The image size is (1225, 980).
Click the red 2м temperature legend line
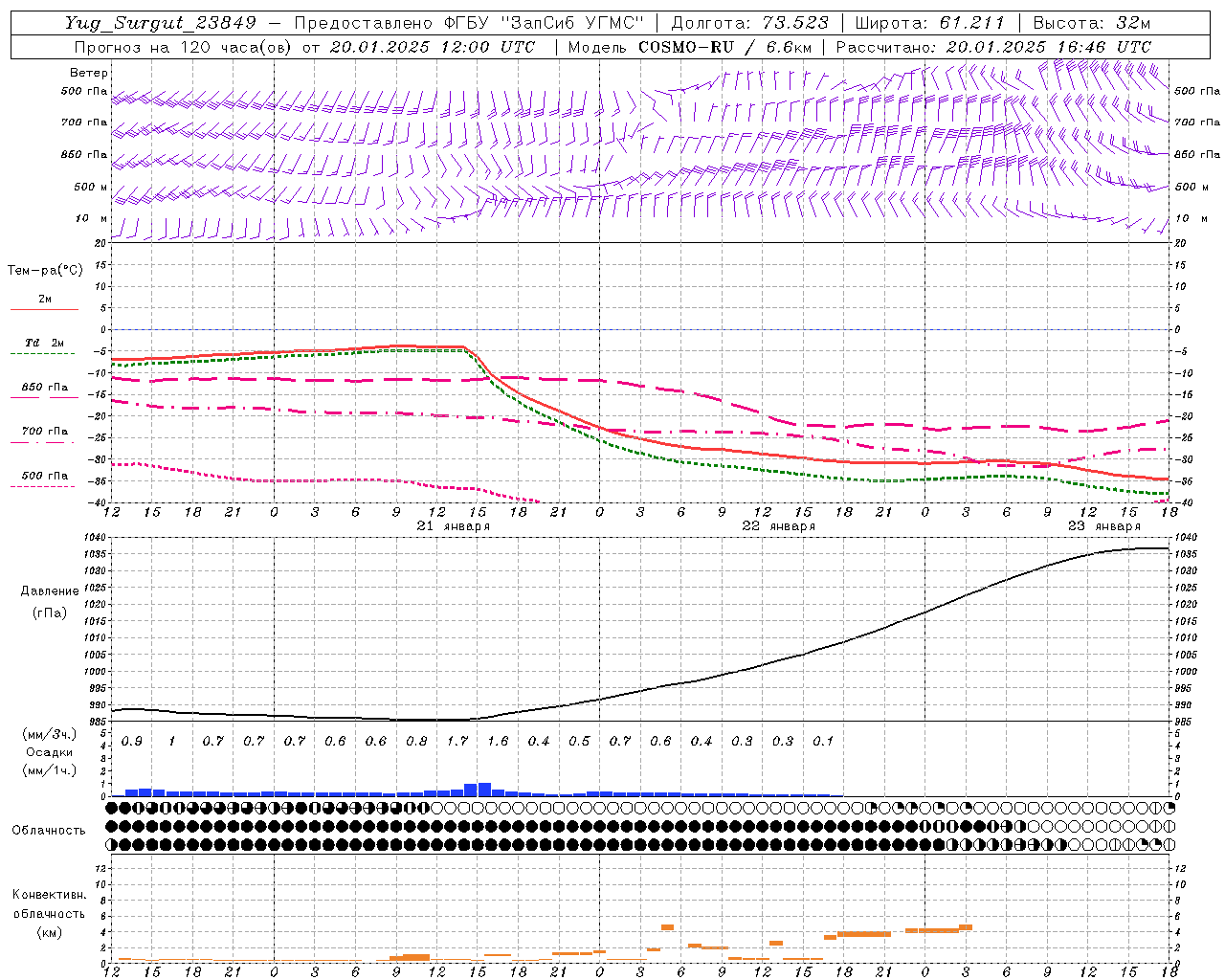tap(44, 309)
